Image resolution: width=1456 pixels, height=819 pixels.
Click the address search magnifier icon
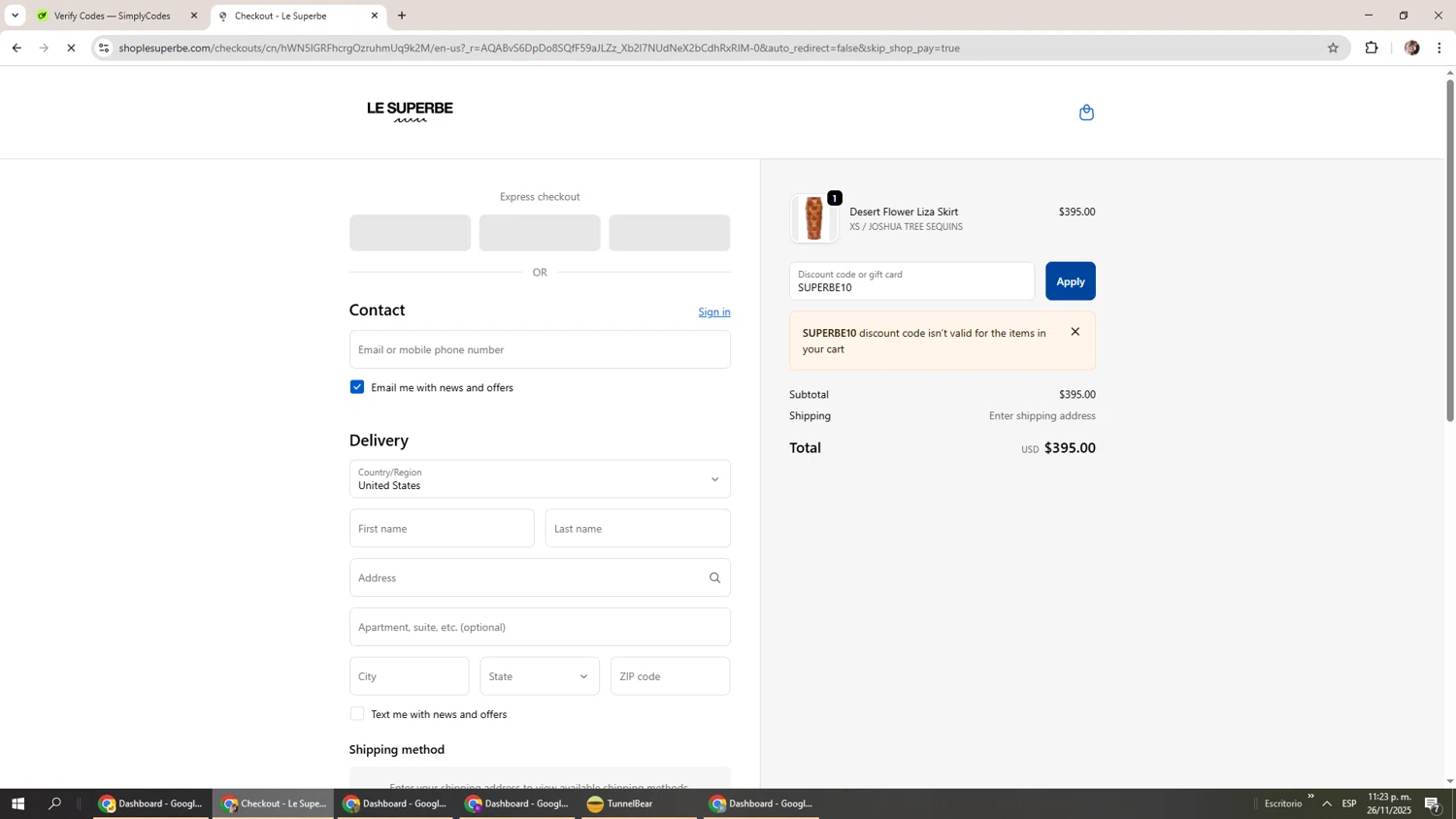714,577
